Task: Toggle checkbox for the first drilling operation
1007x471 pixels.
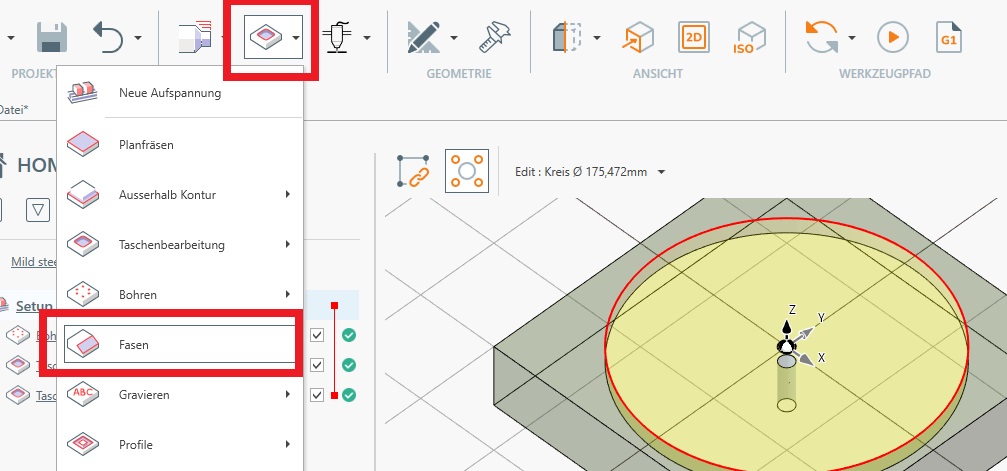Action: tap(317, 335)
